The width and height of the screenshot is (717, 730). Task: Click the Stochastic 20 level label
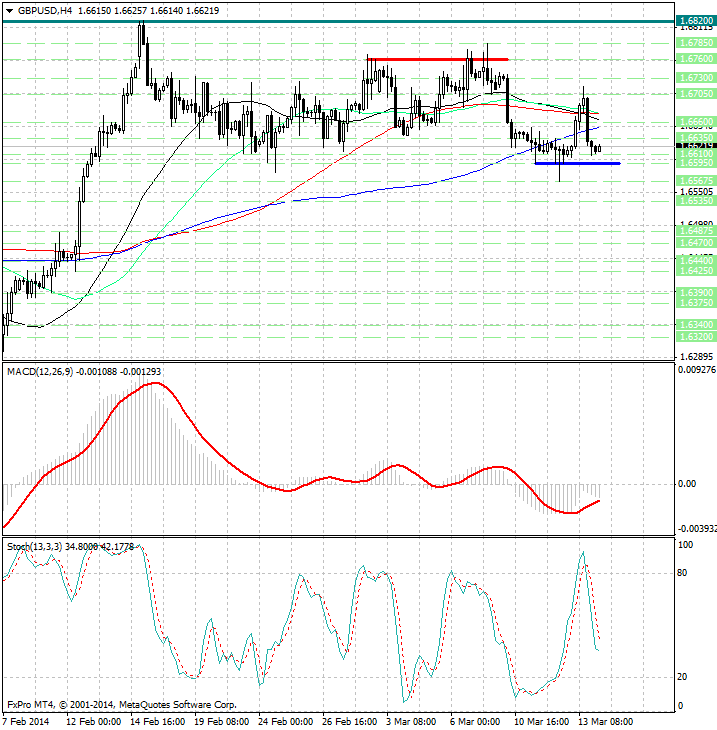[682, 677]
